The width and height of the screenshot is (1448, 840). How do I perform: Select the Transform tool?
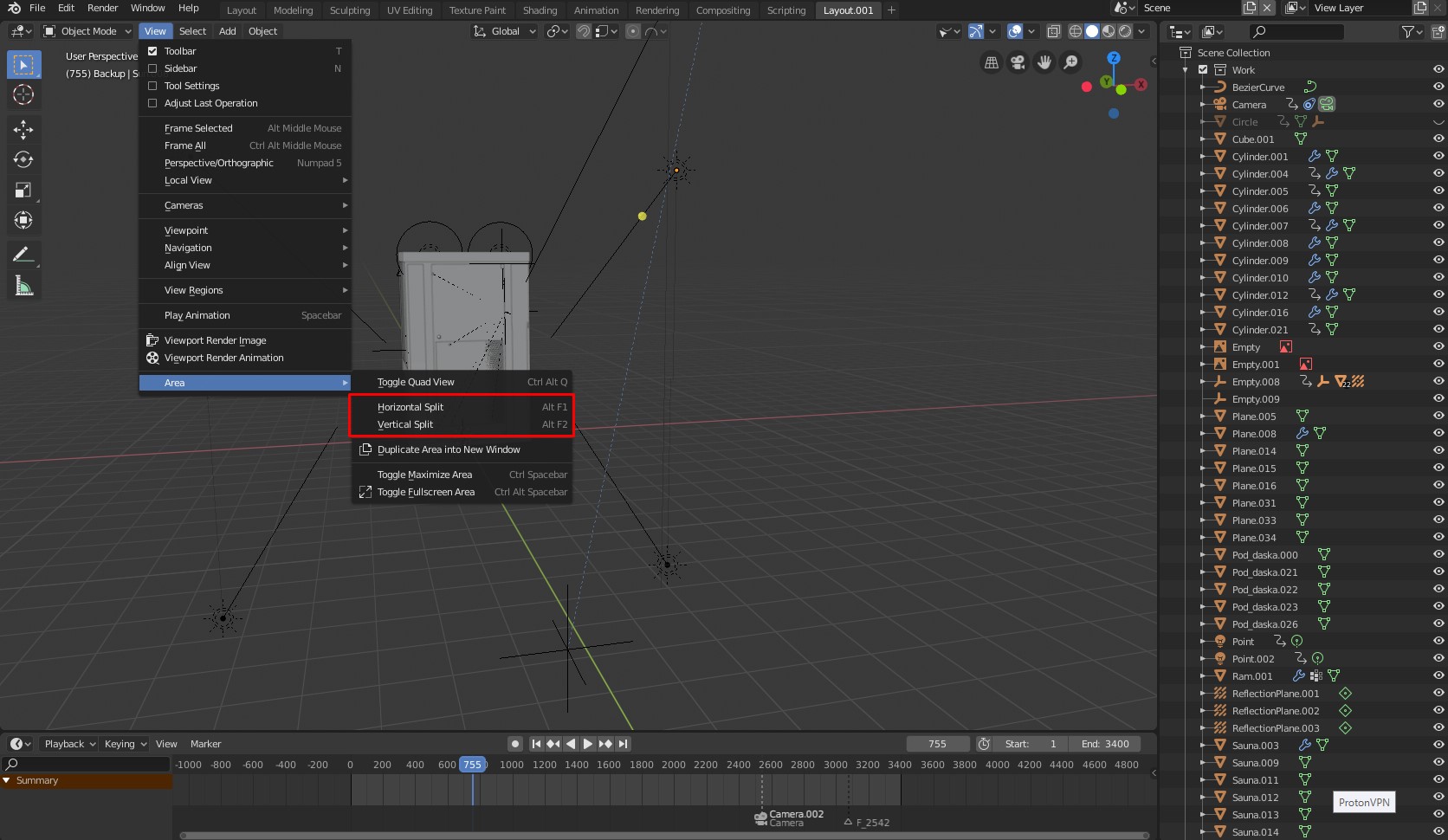point(23,220)
